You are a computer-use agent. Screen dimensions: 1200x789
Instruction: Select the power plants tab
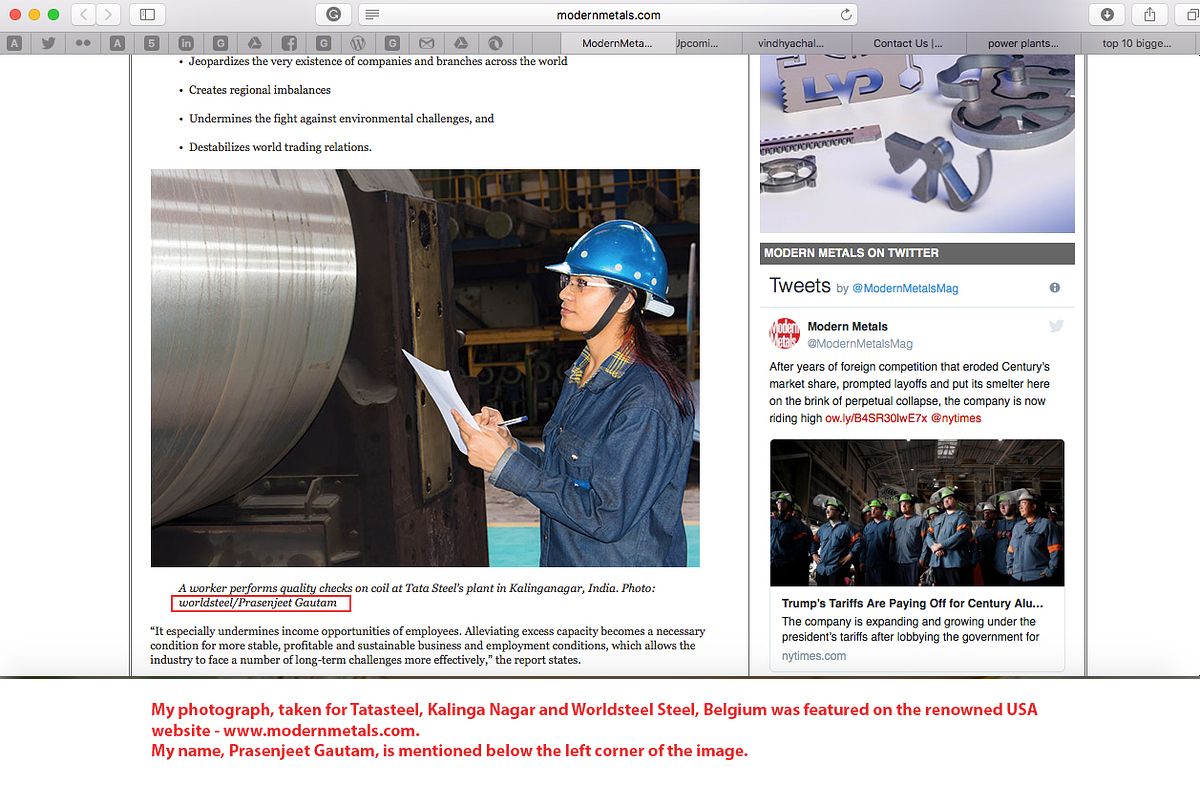click(1022, 43)
